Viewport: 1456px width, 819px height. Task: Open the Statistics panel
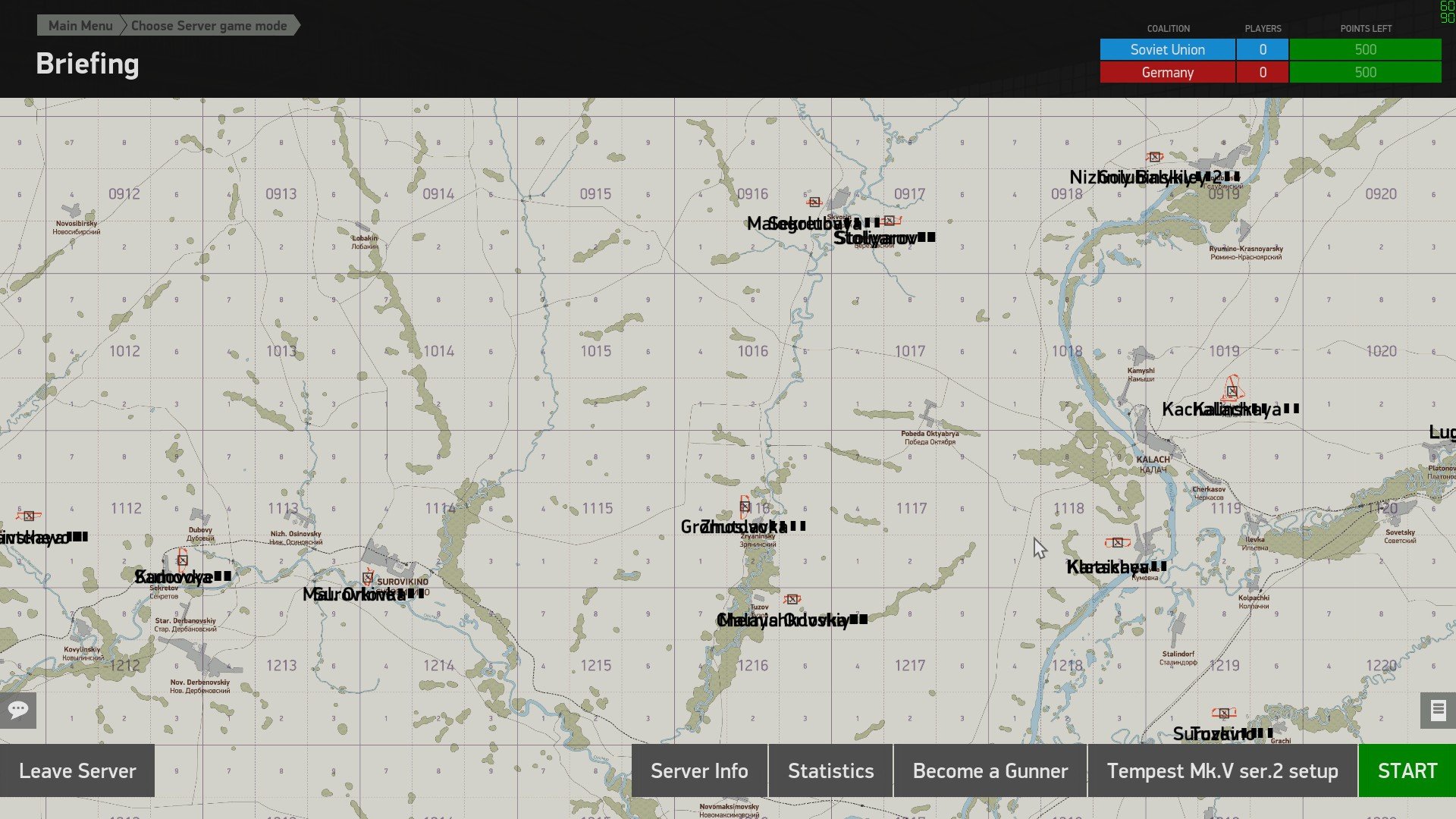831,771
